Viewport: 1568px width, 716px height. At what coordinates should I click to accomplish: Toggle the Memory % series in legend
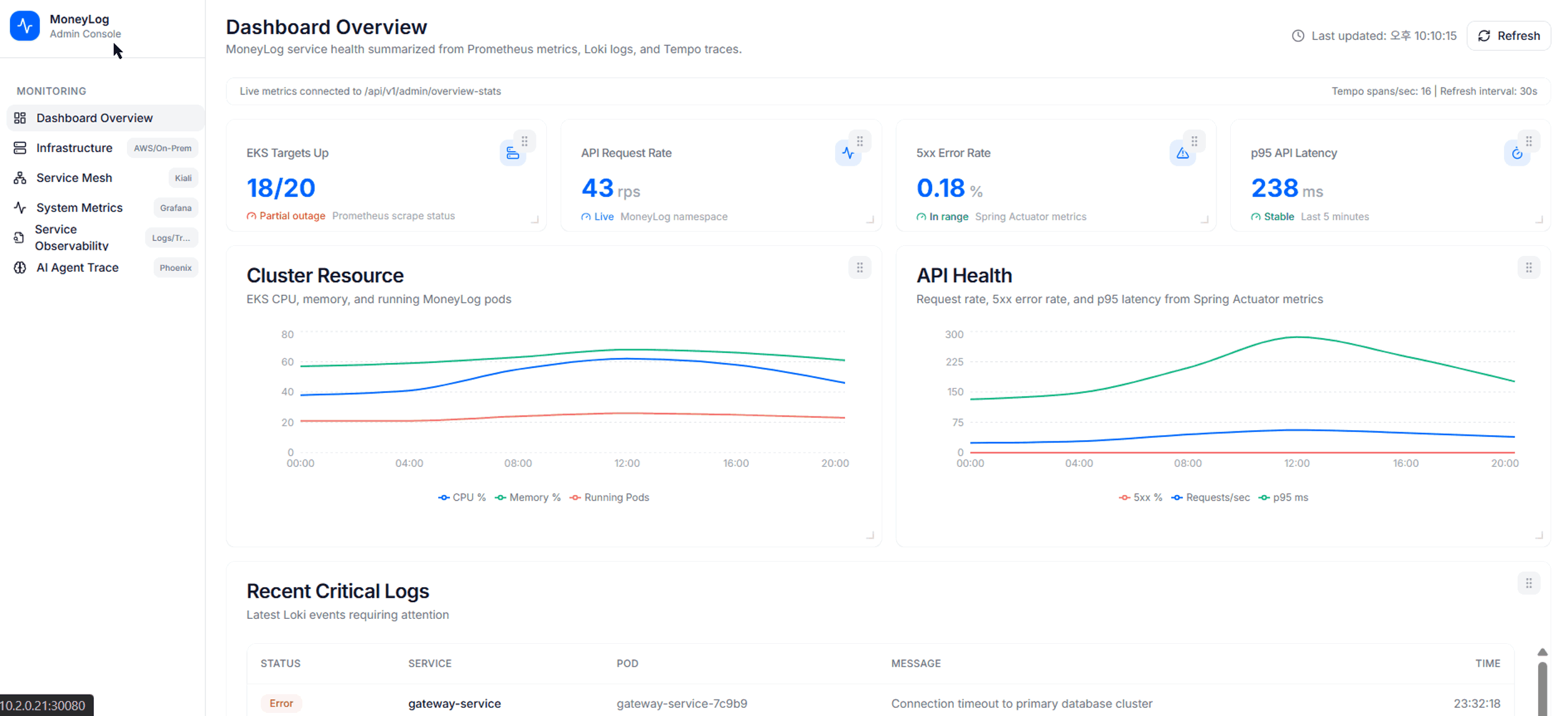[x=528, y=497]
